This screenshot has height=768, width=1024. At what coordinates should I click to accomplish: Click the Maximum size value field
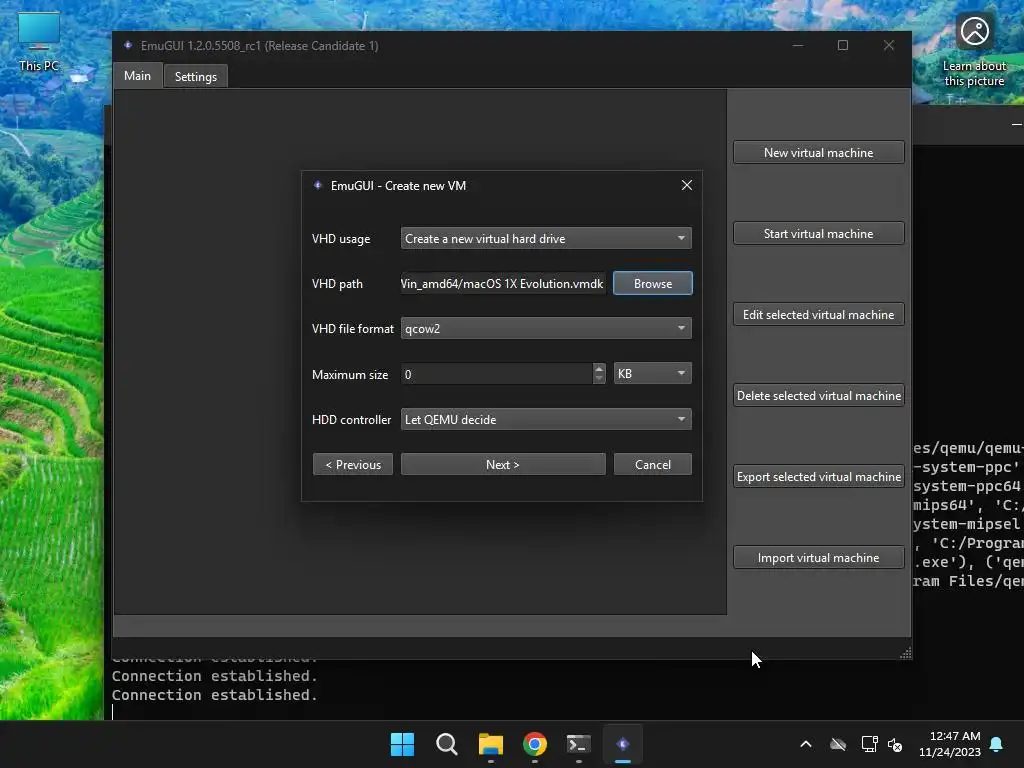click(496, 374)
